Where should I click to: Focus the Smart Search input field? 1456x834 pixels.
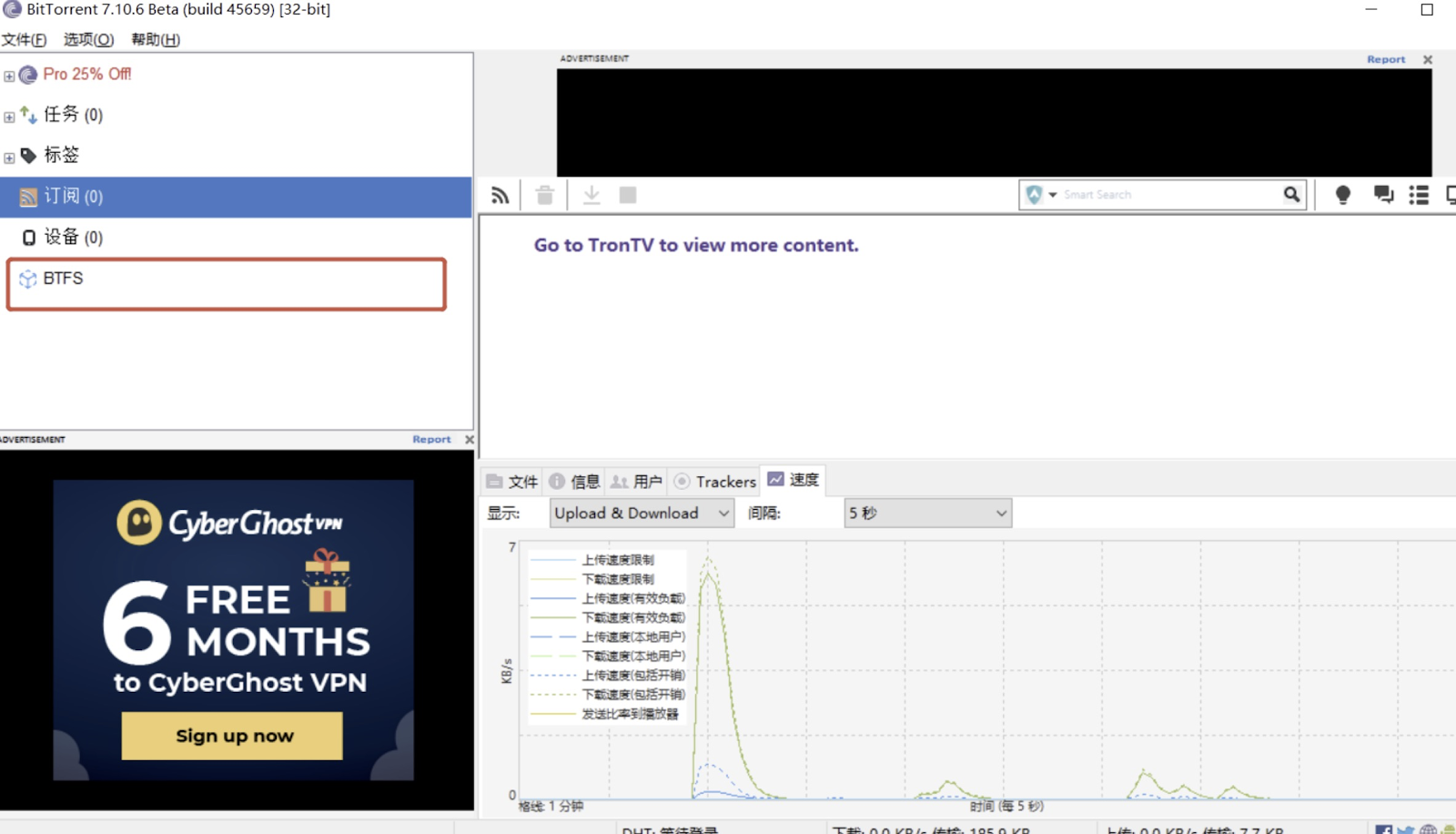click(1169, 195)
